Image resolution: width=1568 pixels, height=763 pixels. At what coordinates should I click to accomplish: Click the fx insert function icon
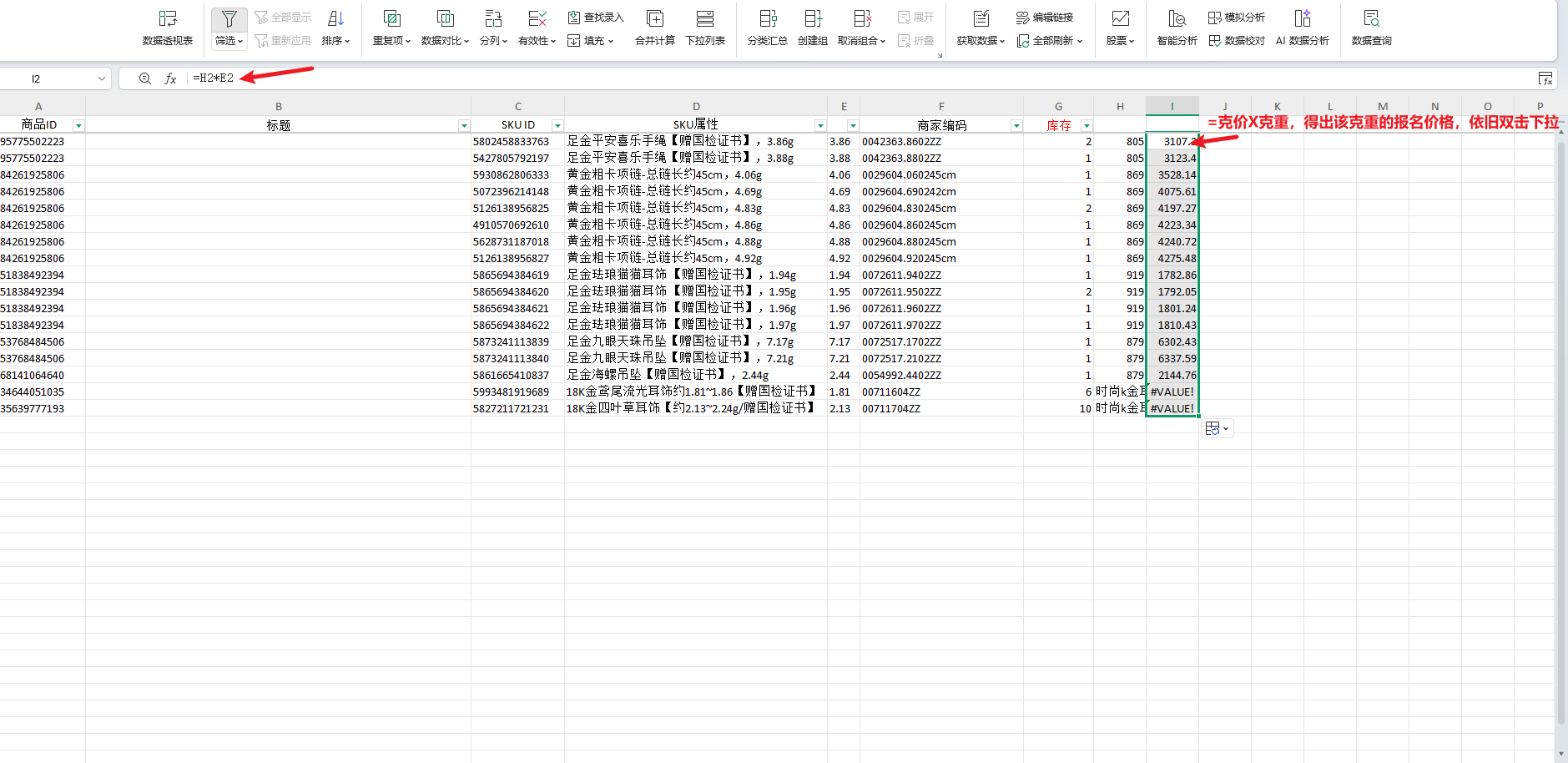170,78
